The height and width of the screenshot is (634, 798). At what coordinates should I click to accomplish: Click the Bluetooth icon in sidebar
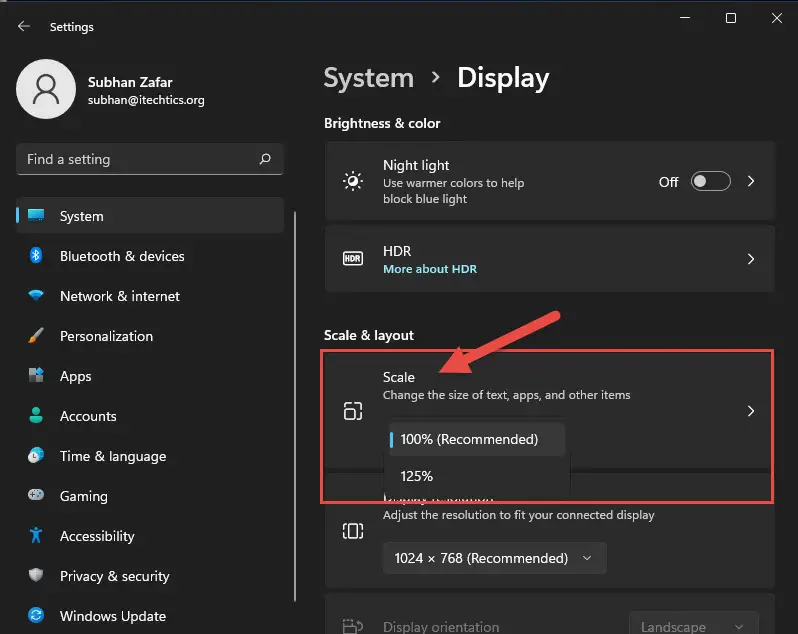click(x=36, y=255)
